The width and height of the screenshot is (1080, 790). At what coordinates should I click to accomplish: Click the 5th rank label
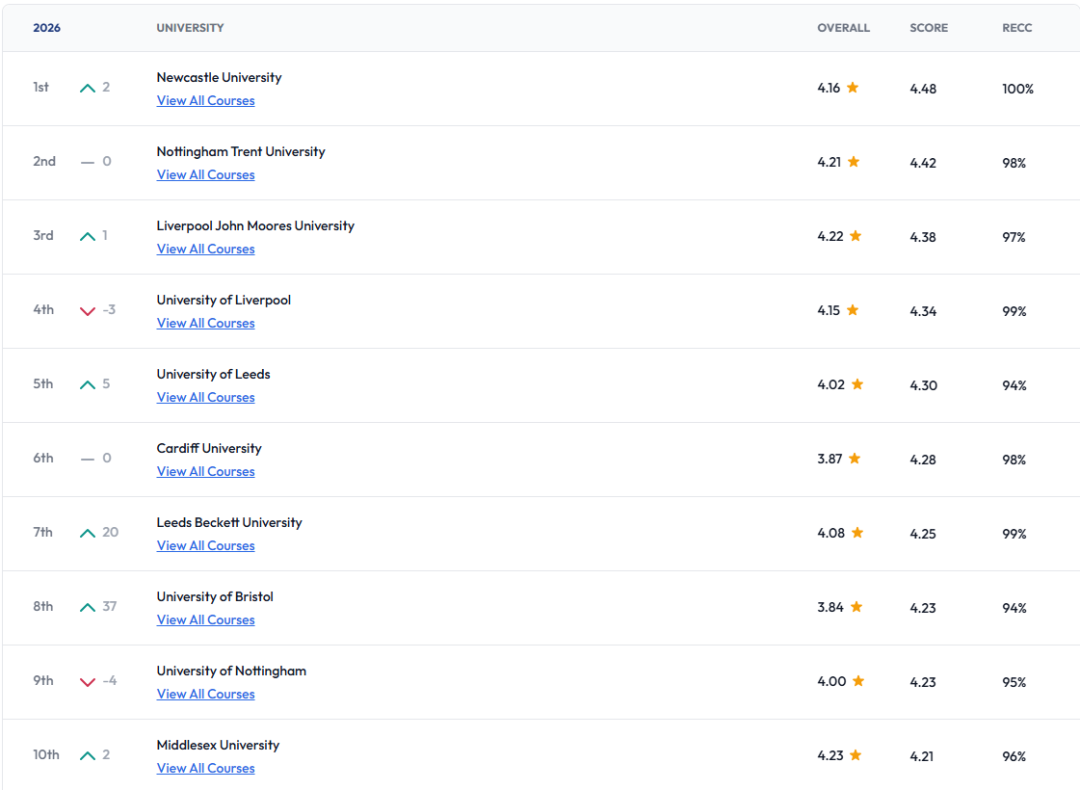pos(43,384)
